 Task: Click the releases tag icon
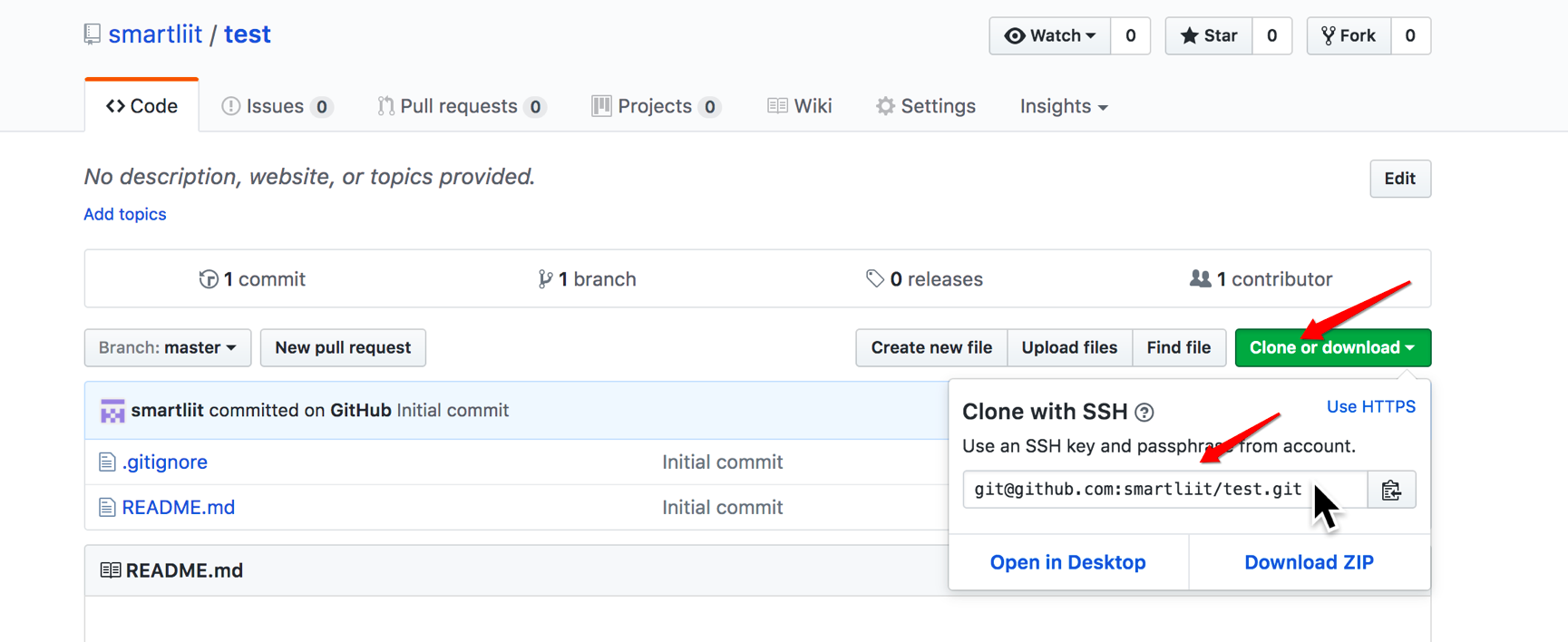(x=874, y=279)
